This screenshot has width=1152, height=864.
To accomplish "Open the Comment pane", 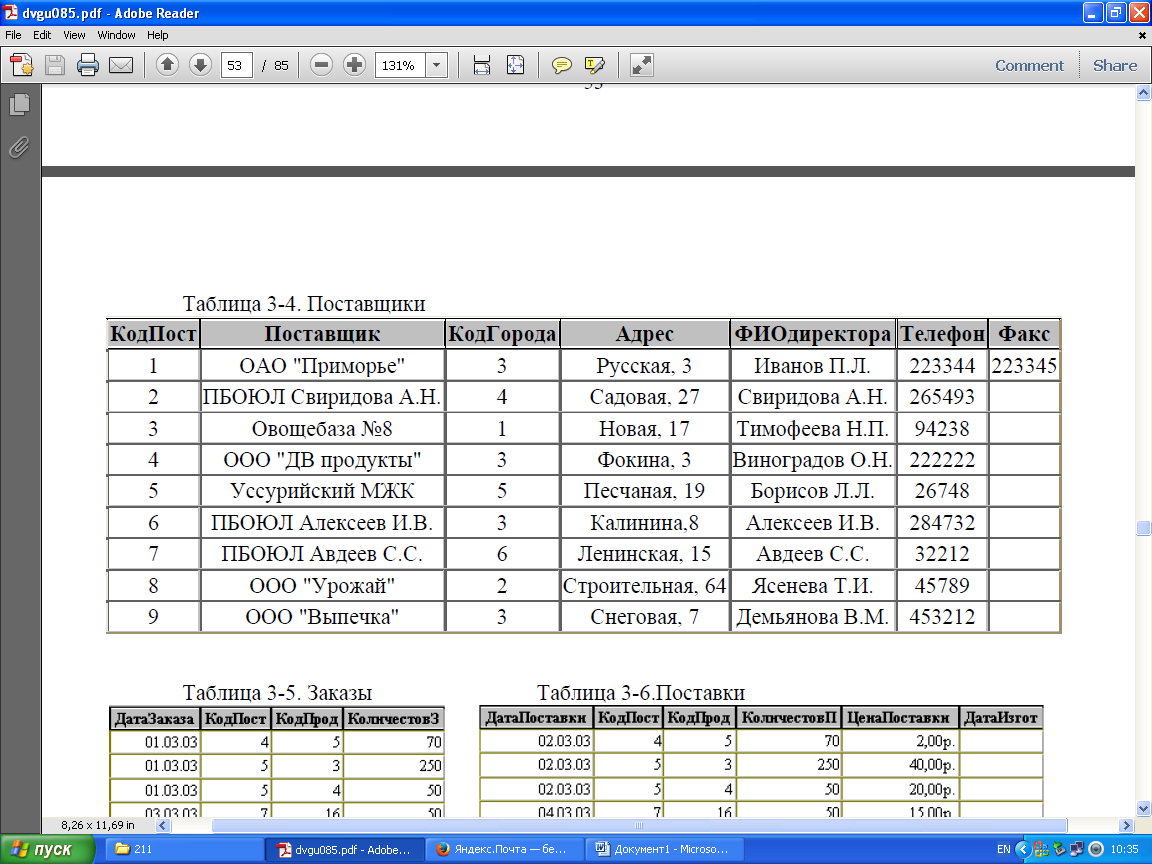I will coord(1029,65).
